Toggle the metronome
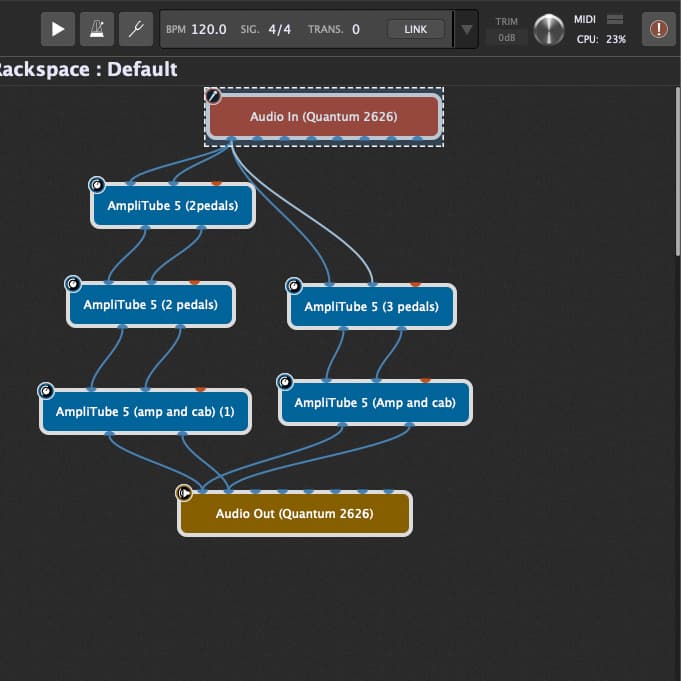681x681 pixels. point(97,29)
